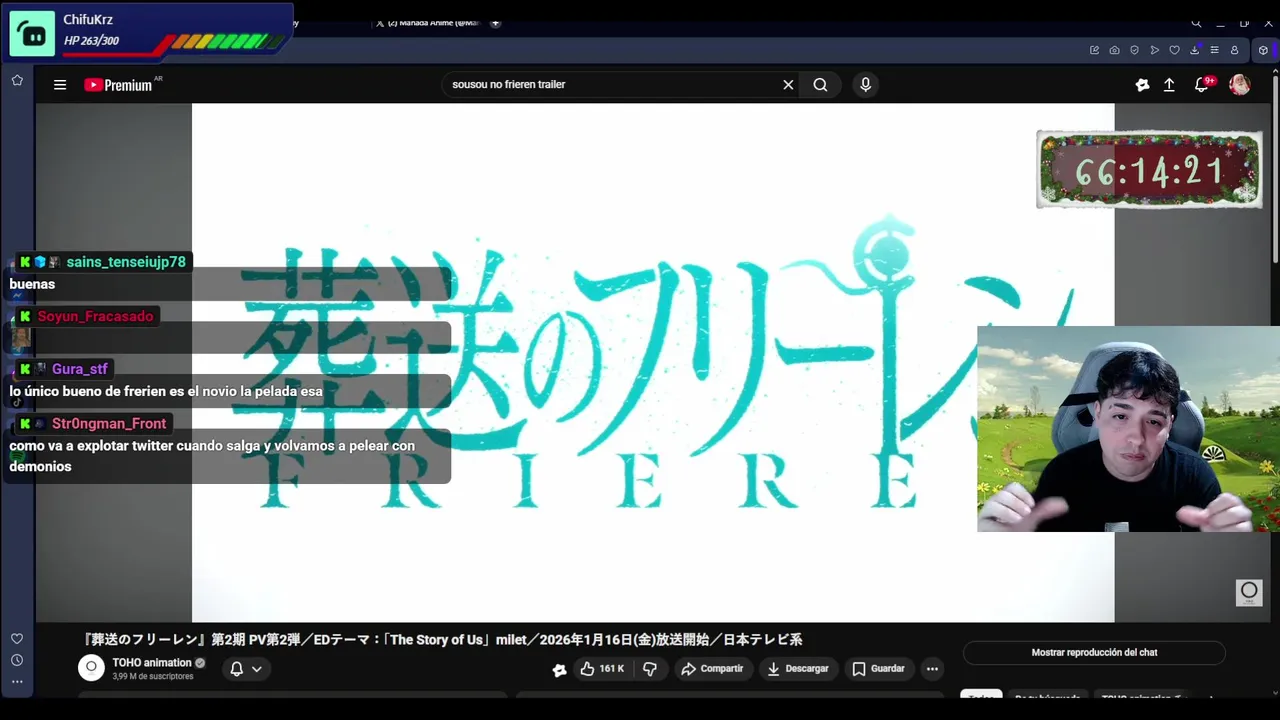The height and width of the screenshot is (720, 1280).
Task: Switch to the X Manada Anime tab
Action: (430, 23)
